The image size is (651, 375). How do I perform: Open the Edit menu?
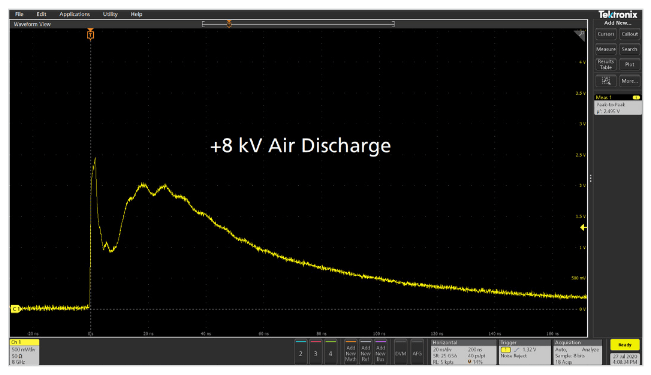click(41, 14)
